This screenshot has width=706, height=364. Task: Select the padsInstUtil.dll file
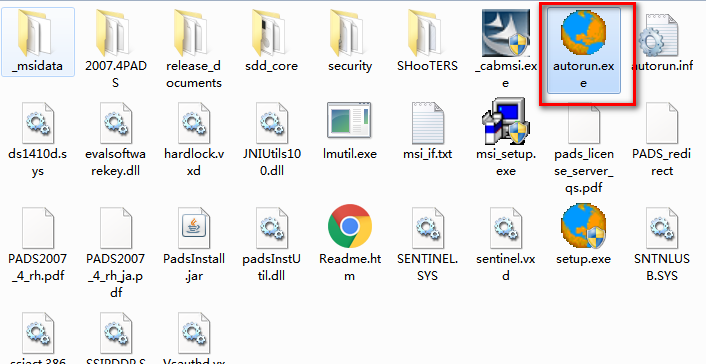pyautogui.click(x=272, y=245)
